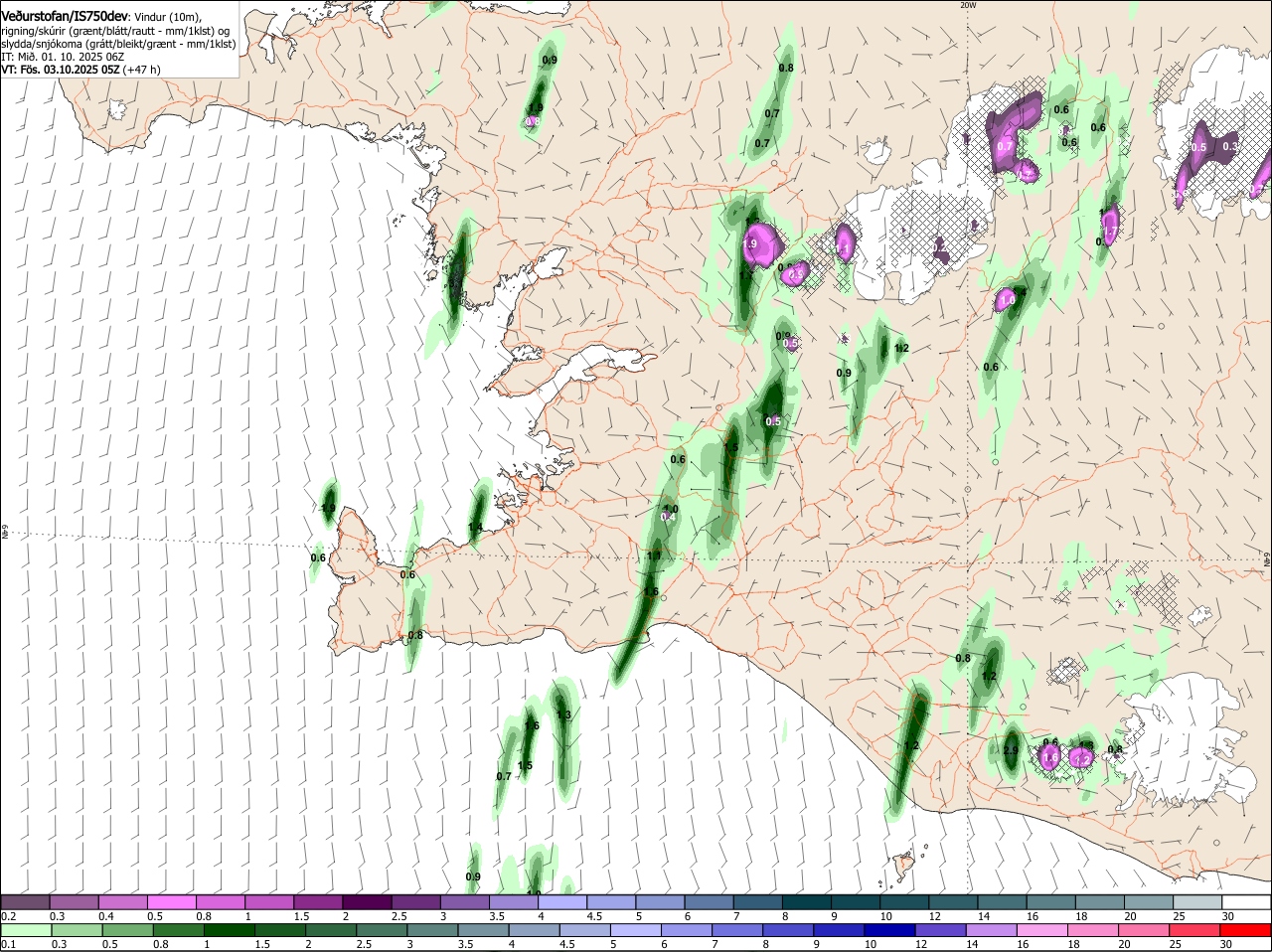Click the grey-blue rain-scale swatch labeled 3.5

click(482, 930)
